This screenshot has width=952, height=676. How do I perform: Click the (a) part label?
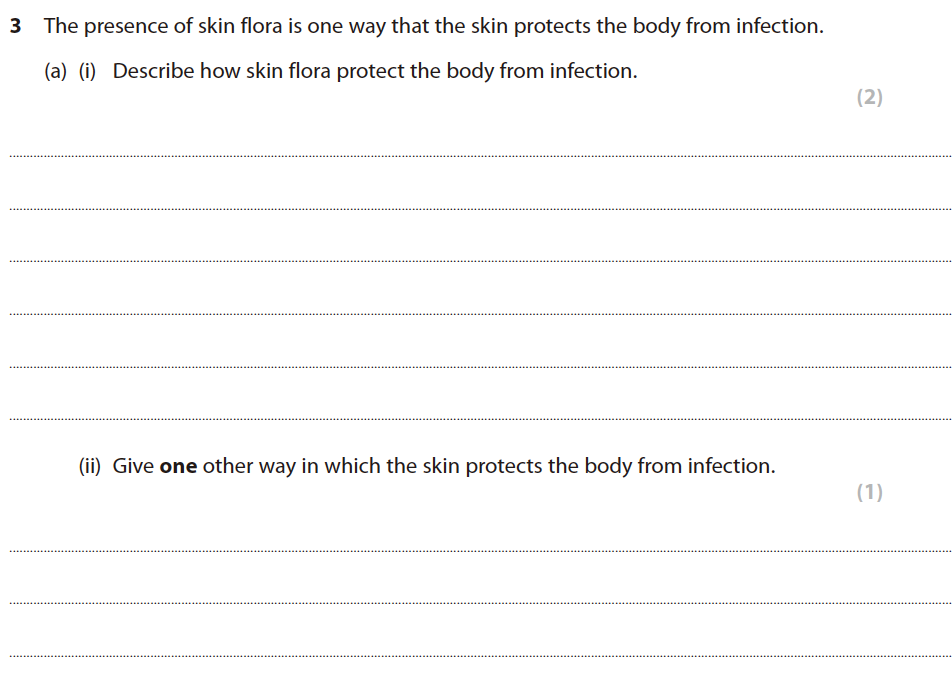(x=56, y=72)
